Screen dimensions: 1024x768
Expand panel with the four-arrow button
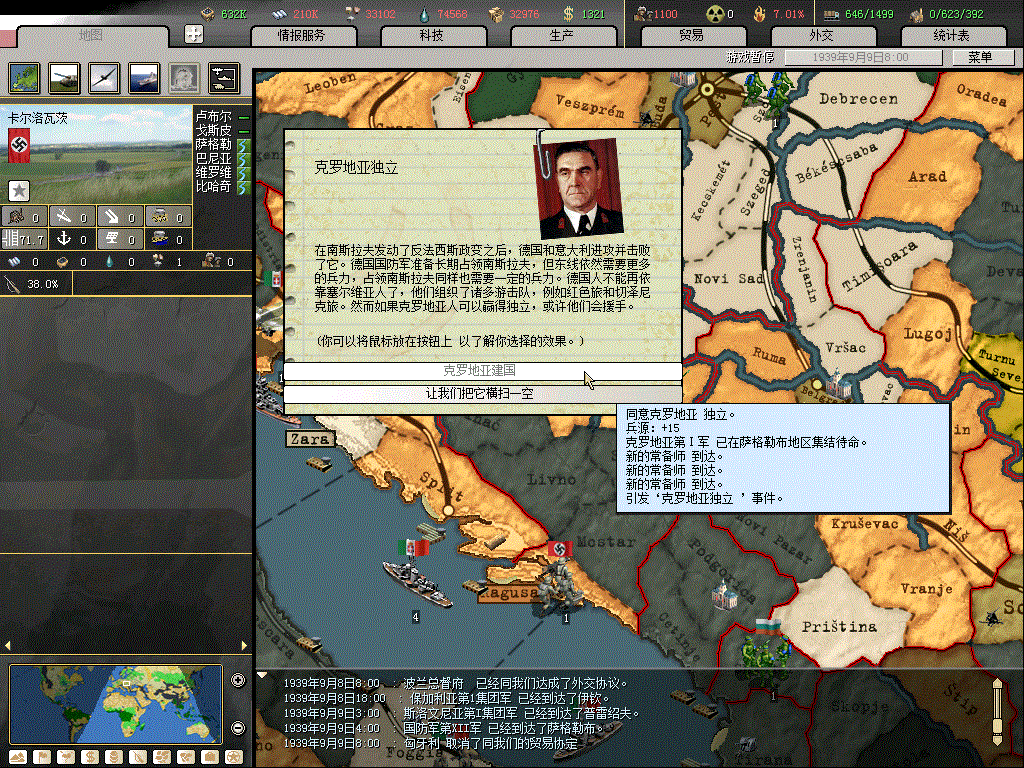195,35
